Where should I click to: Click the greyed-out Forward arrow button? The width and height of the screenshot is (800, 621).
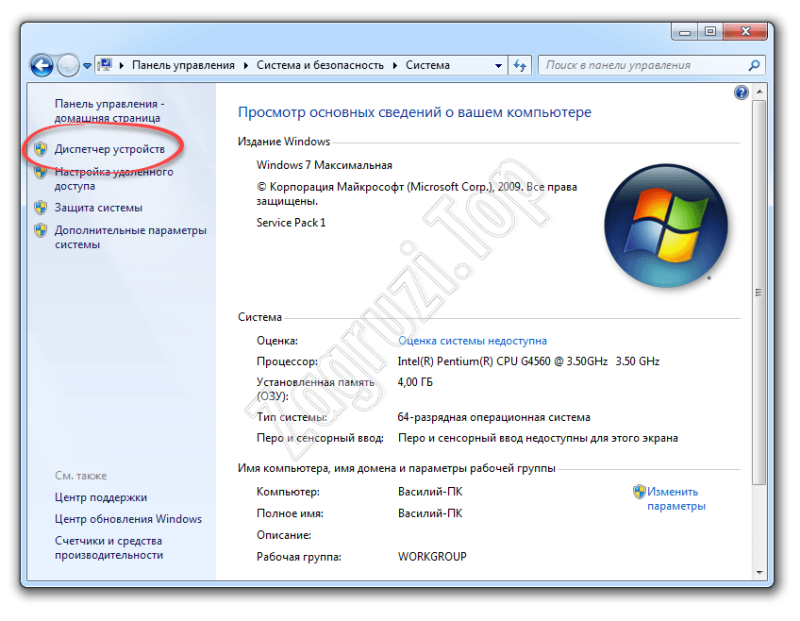click(67, 65)
